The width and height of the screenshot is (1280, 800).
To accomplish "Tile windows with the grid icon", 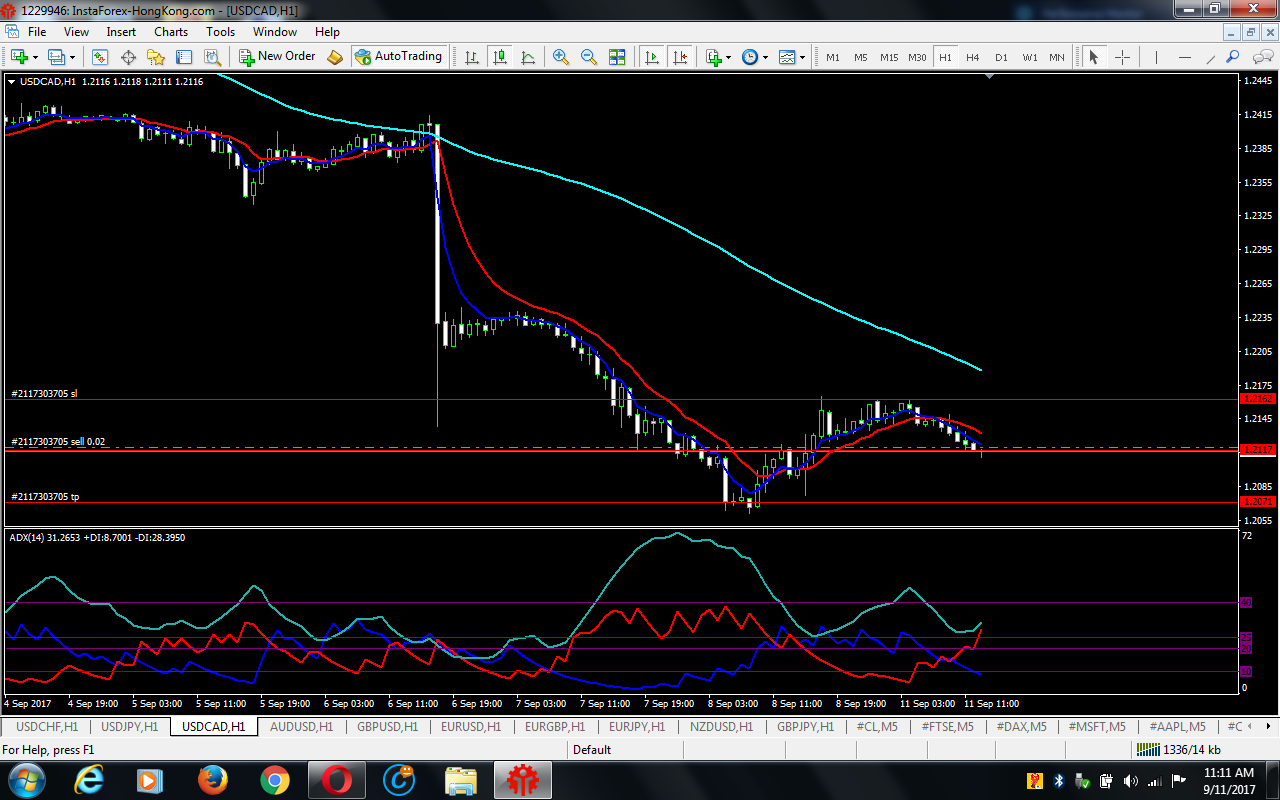I will [617, 57].
